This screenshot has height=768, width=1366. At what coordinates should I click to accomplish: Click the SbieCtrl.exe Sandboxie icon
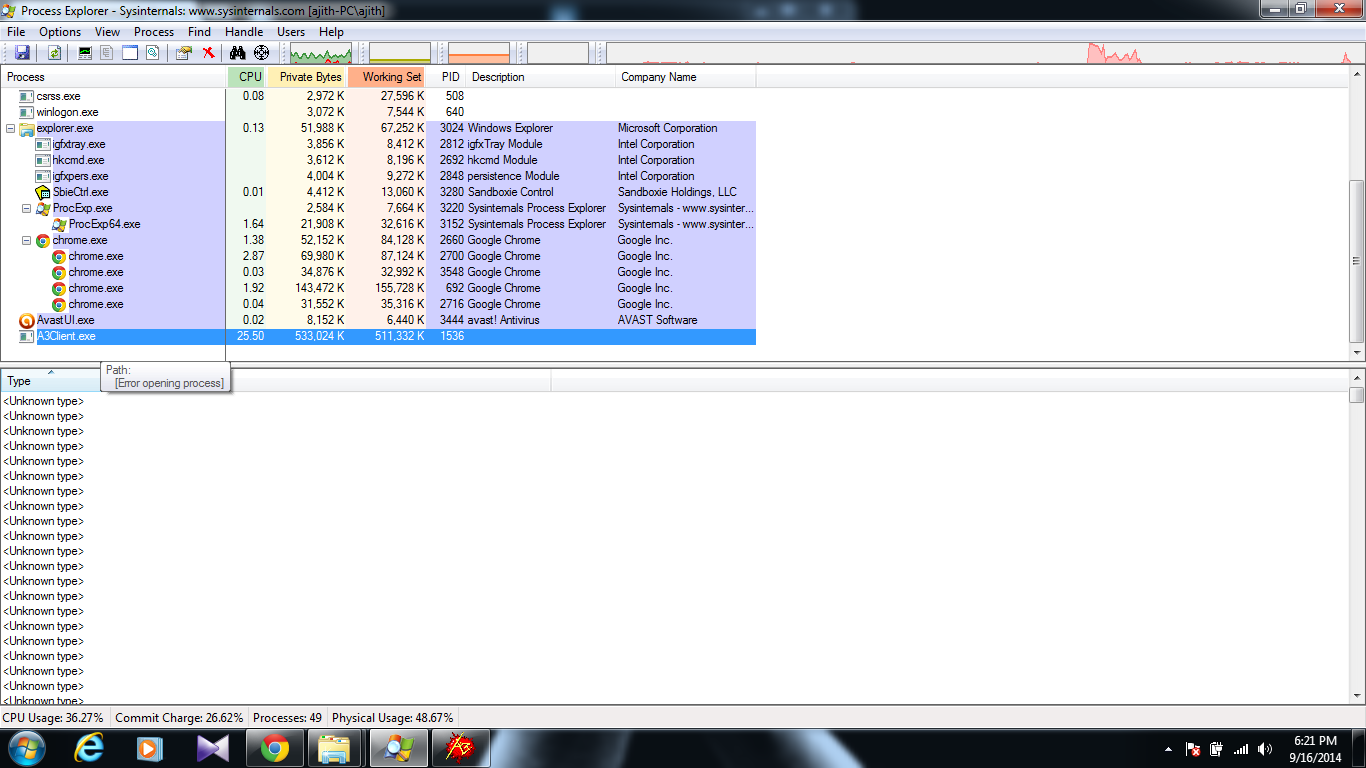pos(43,192)
